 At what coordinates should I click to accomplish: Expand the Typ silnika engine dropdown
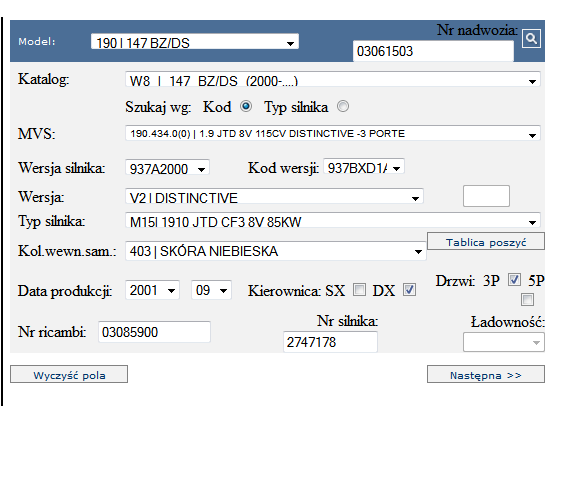pyautogui.click(x=333, y=221)
